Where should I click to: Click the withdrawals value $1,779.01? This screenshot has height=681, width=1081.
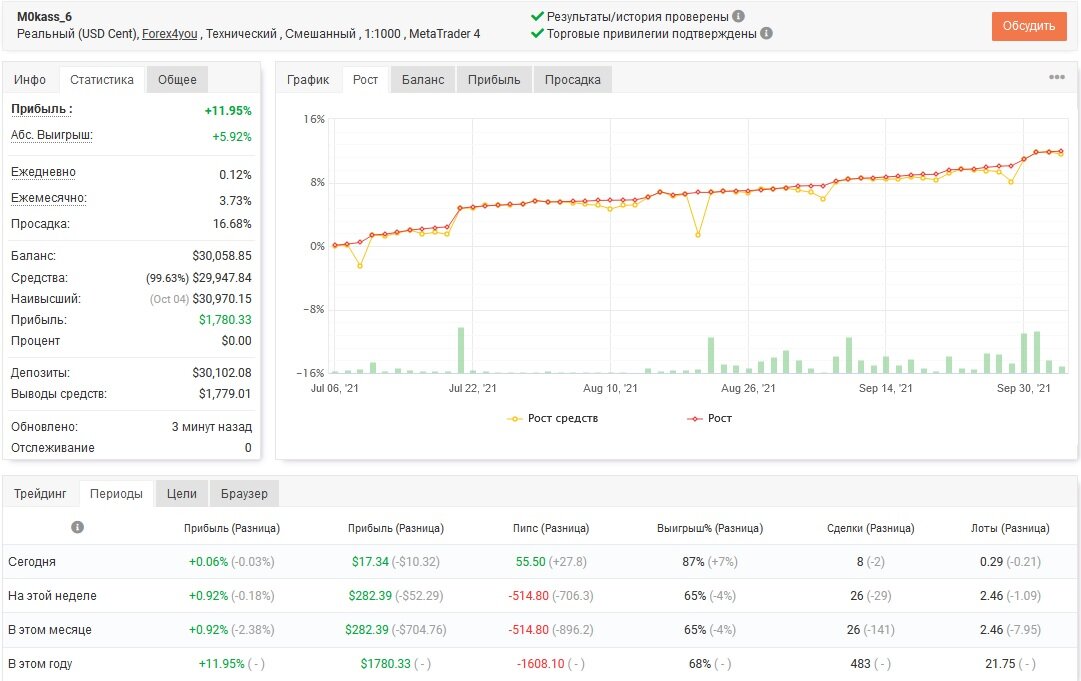(x=225, y=394)
